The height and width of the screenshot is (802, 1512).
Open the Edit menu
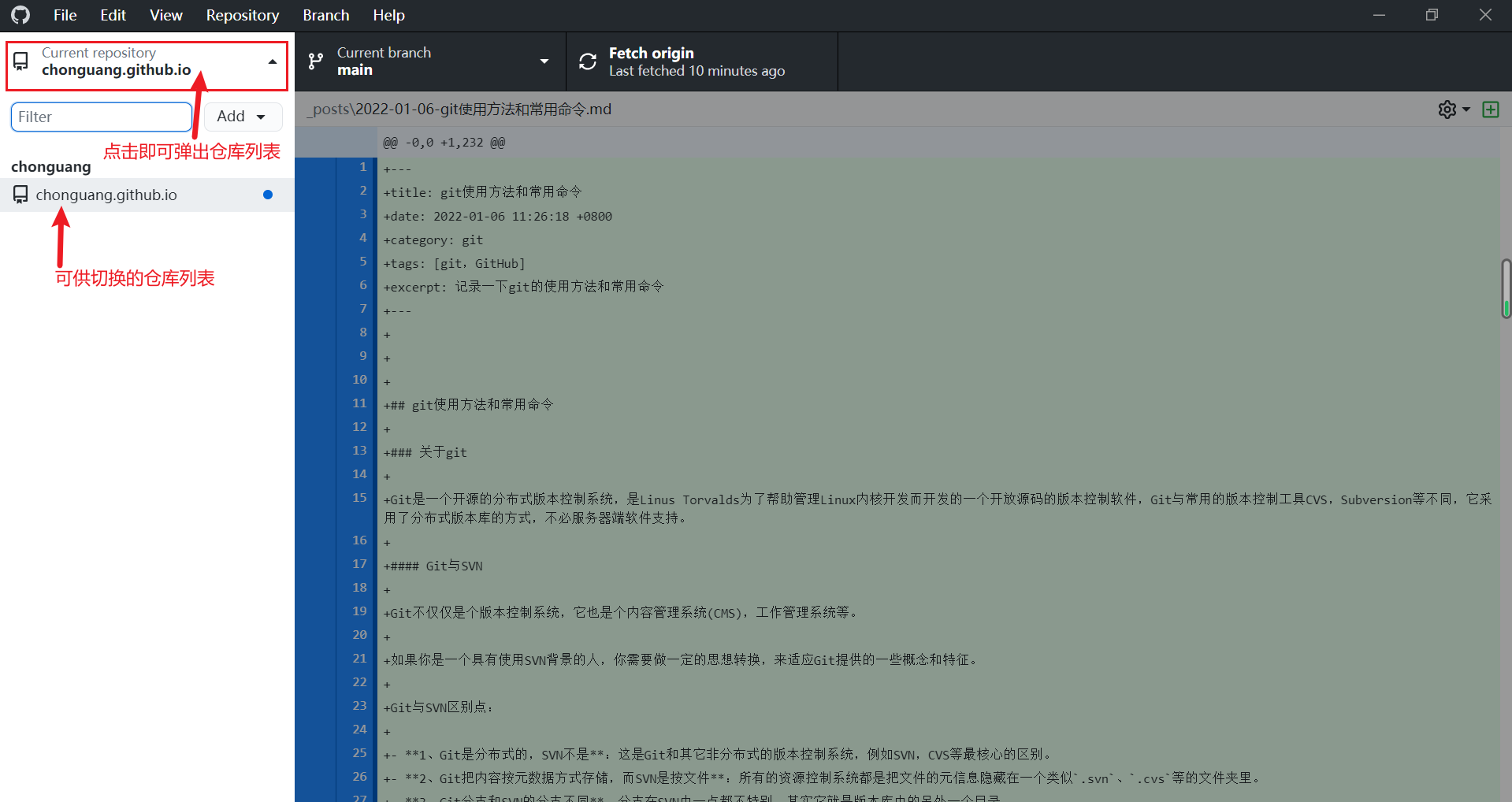(113, 15)
